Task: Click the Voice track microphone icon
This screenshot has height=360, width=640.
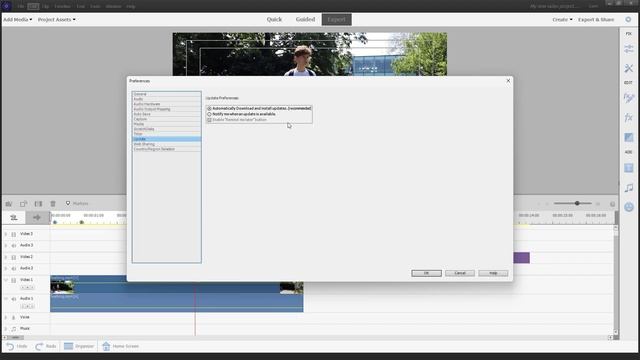Action: (x=13, y=318)
